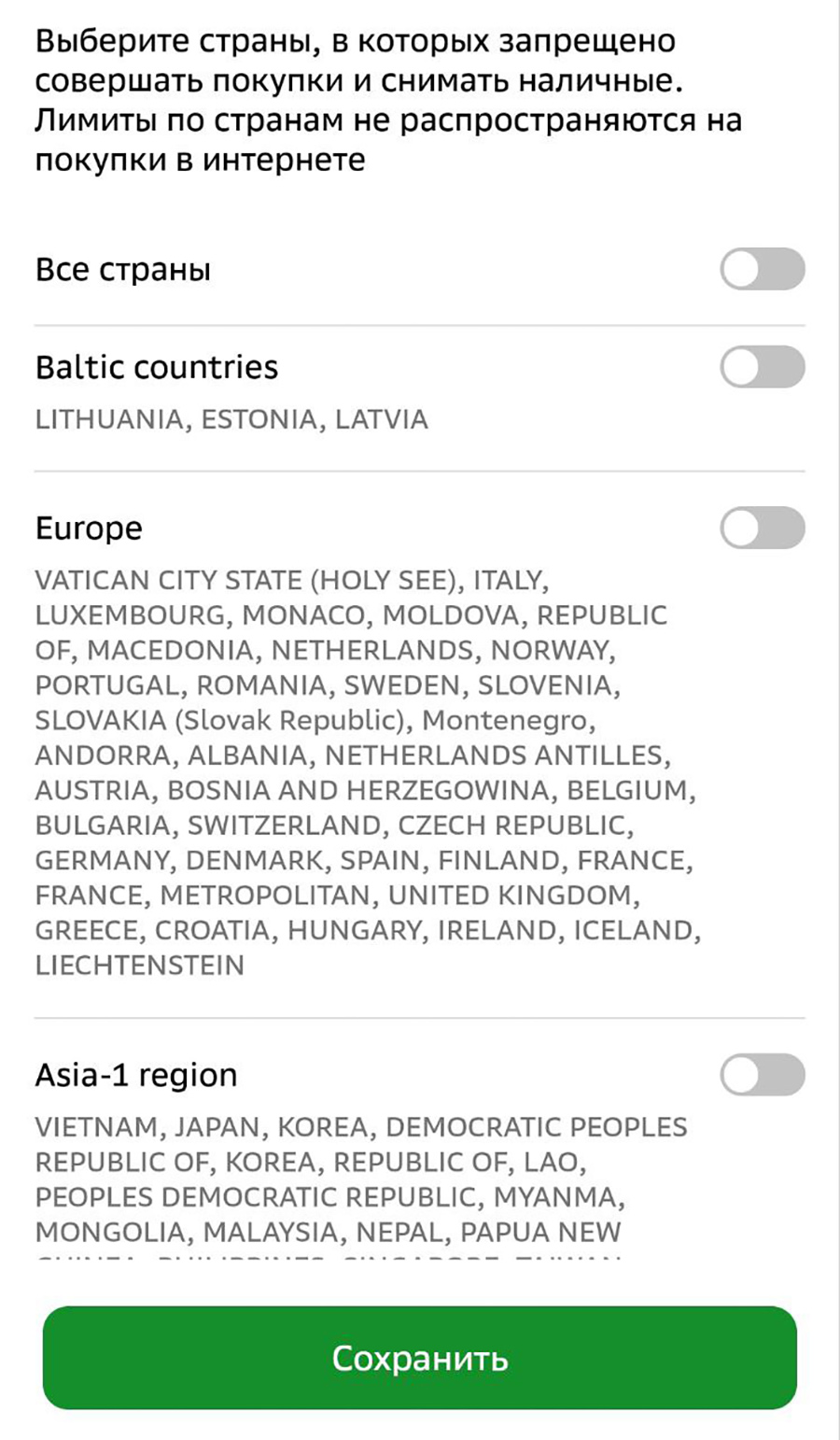840x1440 pixels.
Task: Tap the Все страны row label
Action: coord(123,270)
